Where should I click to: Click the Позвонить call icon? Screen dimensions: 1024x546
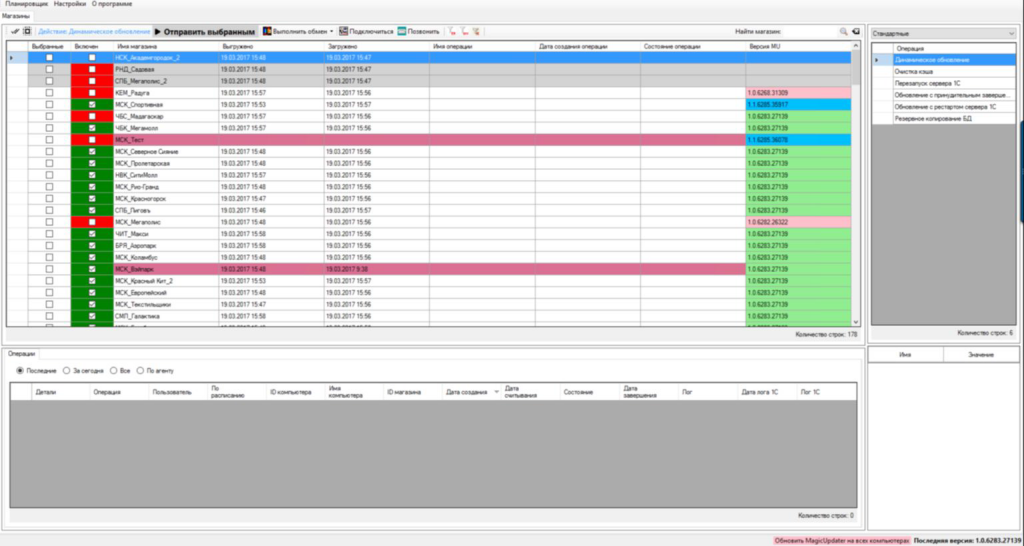(402, 31)
